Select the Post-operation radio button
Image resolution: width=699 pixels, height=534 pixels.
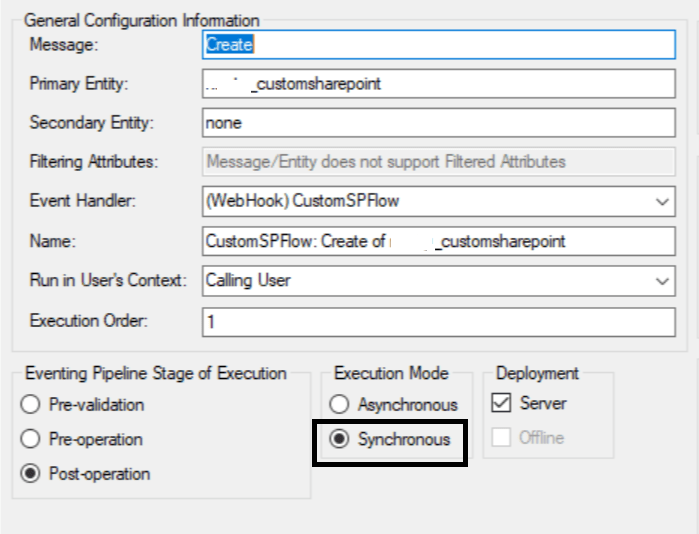point(31,474)
